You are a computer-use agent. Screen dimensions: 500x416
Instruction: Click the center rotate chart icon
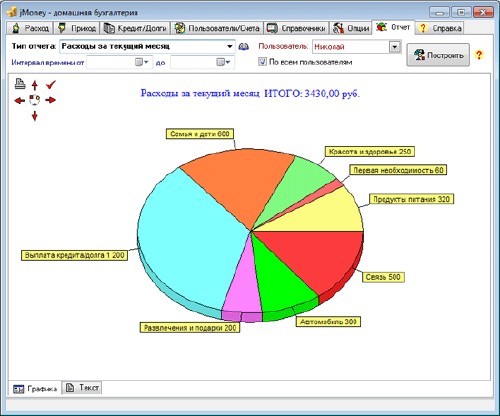(35, 100)
